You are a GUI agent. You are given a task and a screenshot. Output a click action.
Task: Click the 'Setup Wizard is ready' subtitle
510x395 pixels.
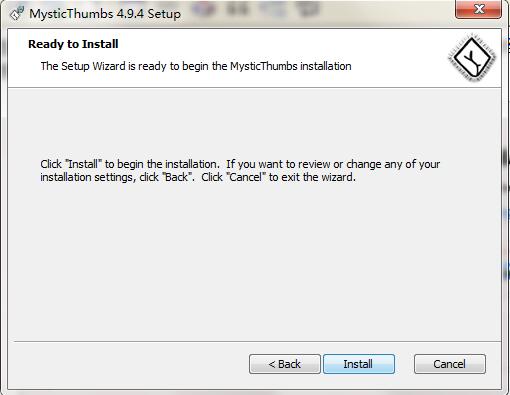pos(196,66)
